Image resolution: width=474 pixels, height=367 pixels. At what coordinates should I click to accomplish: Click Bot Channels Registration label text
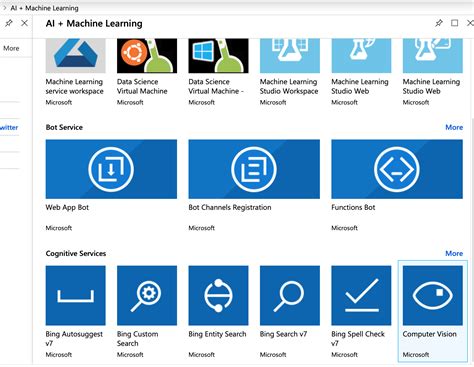(230, 207)
